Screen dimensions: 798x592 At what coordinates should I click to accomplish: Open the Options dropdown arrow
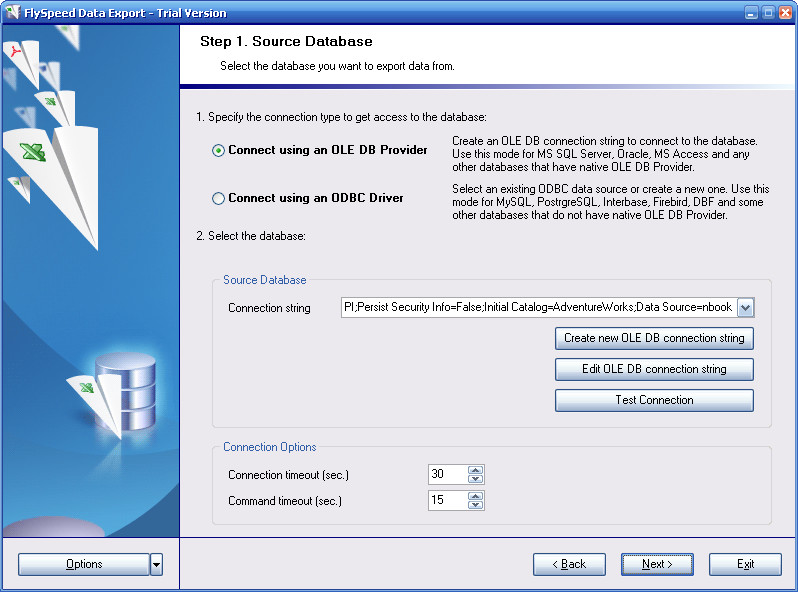coord(156,565)
